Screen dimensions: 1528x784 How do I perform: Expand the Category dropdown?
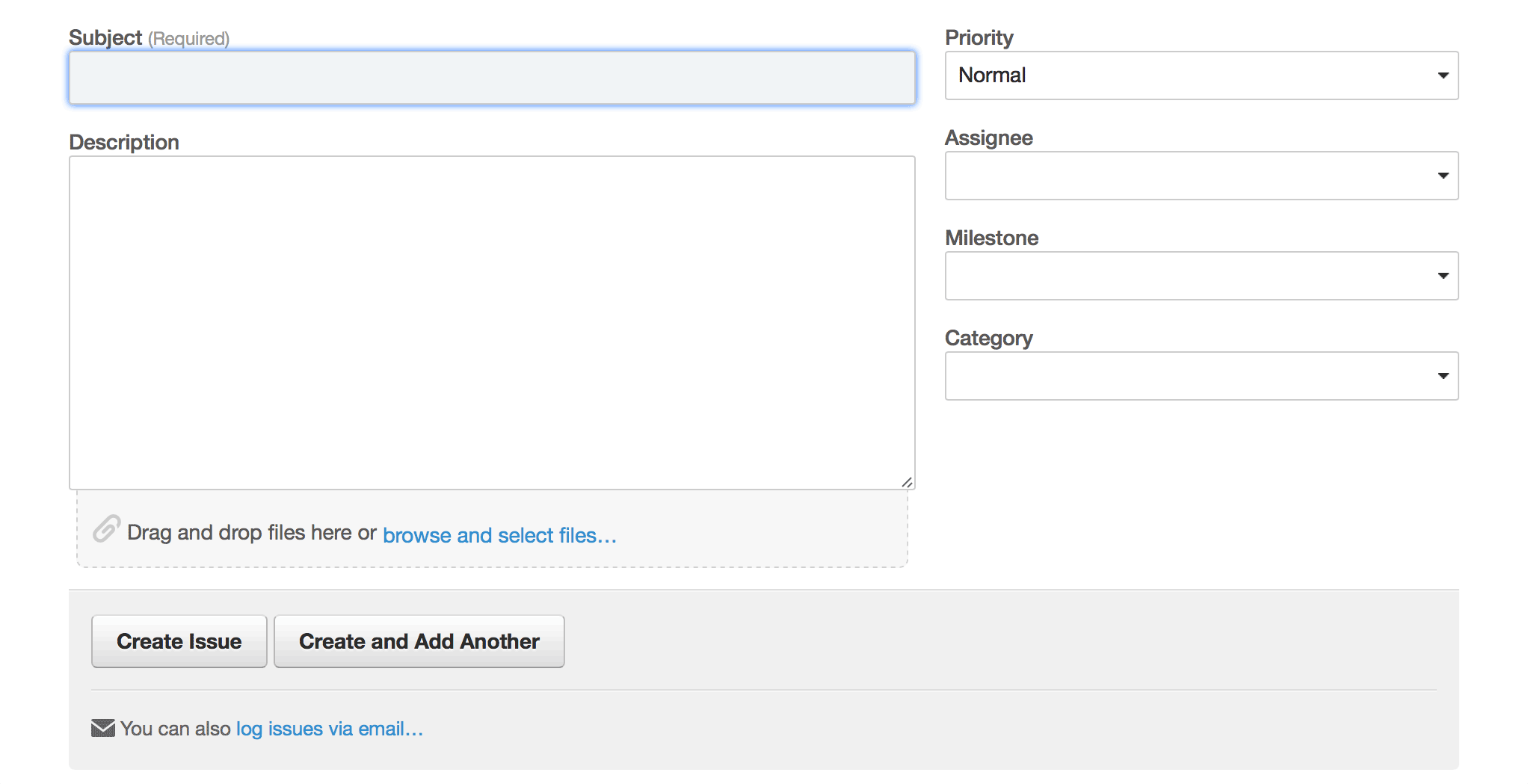pos(1201,376)
